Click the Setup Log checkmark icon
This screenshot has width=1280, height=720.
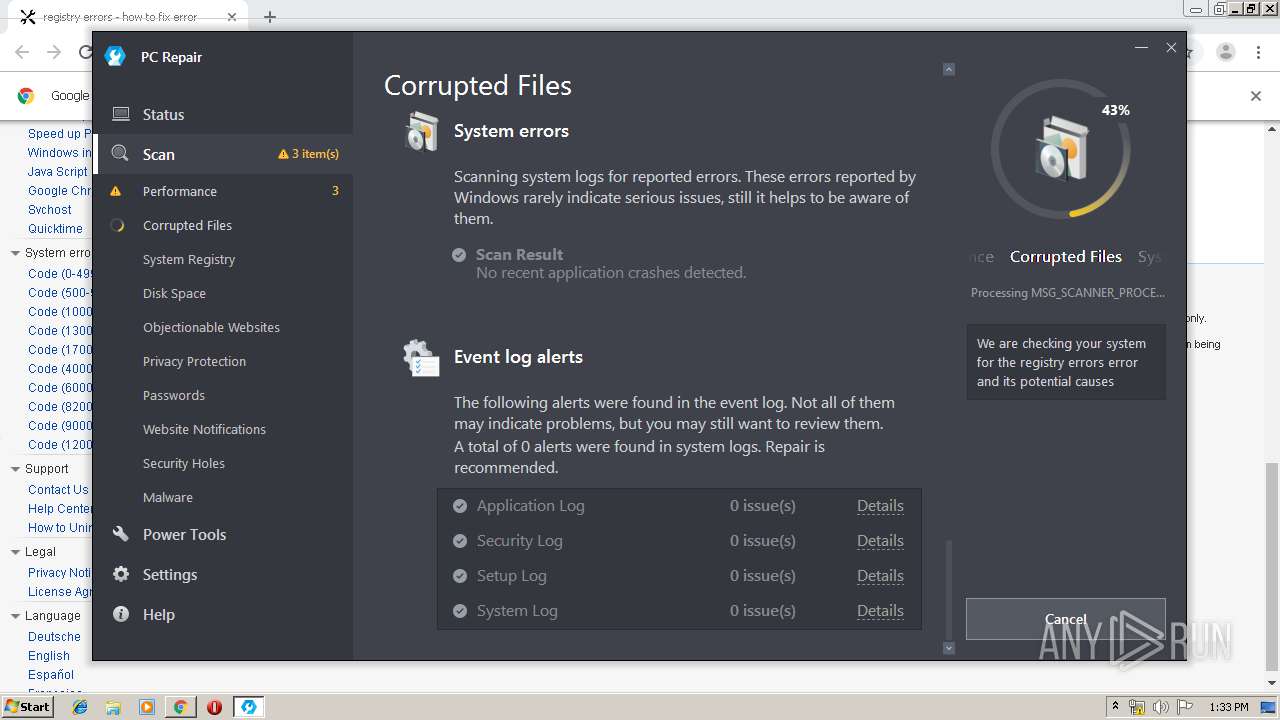tap(460, 576)
